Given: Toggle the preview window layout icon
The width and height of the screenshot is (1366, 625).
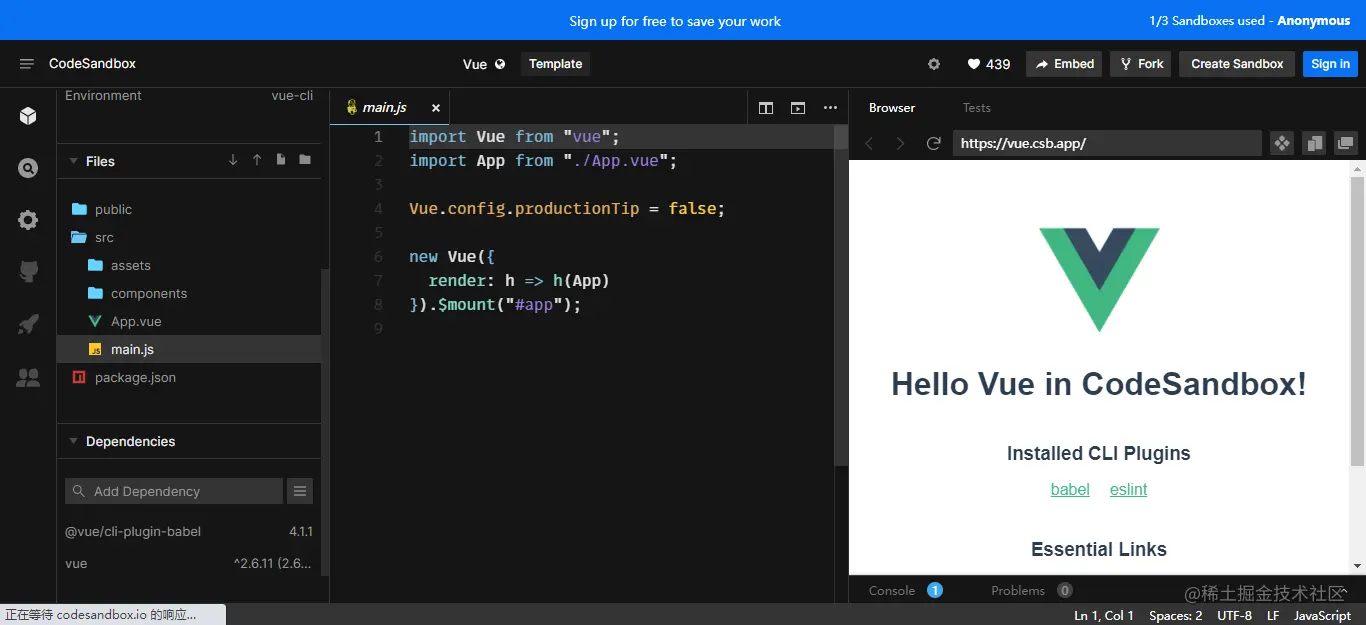Looking at the screenshot, I should click(x=798, y=108).
